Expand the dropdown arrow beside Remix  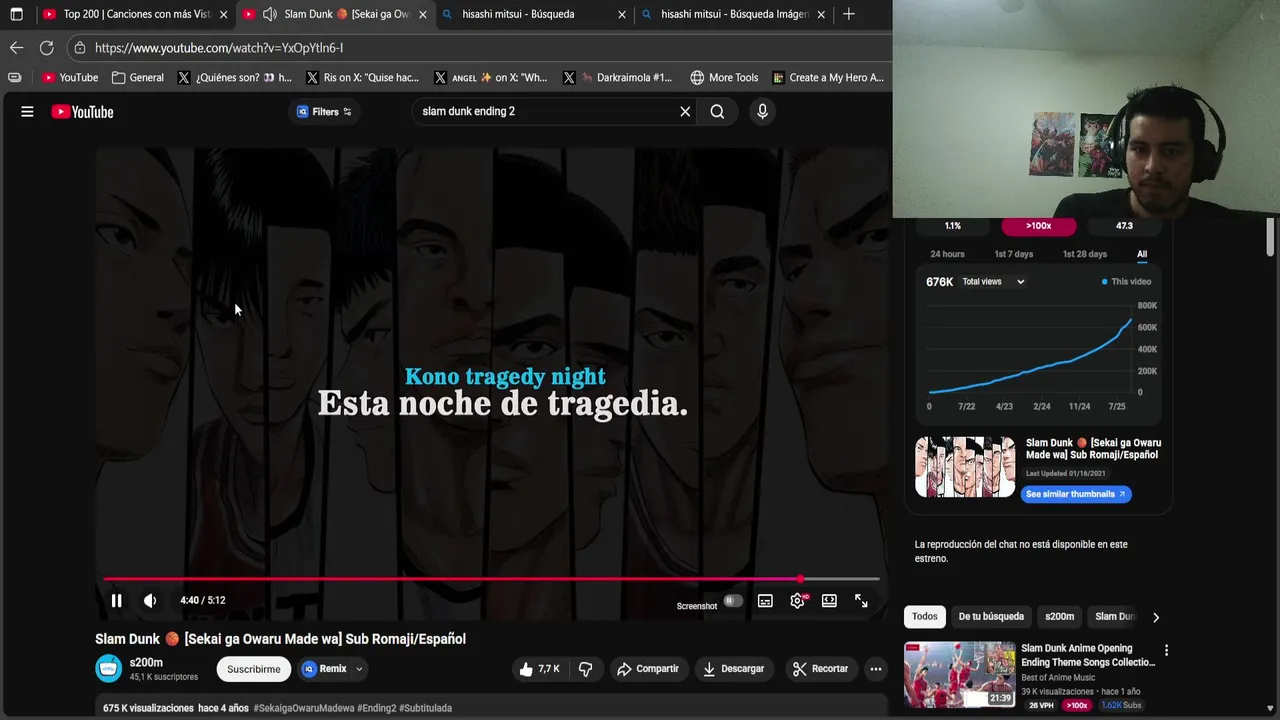point(359,669)
